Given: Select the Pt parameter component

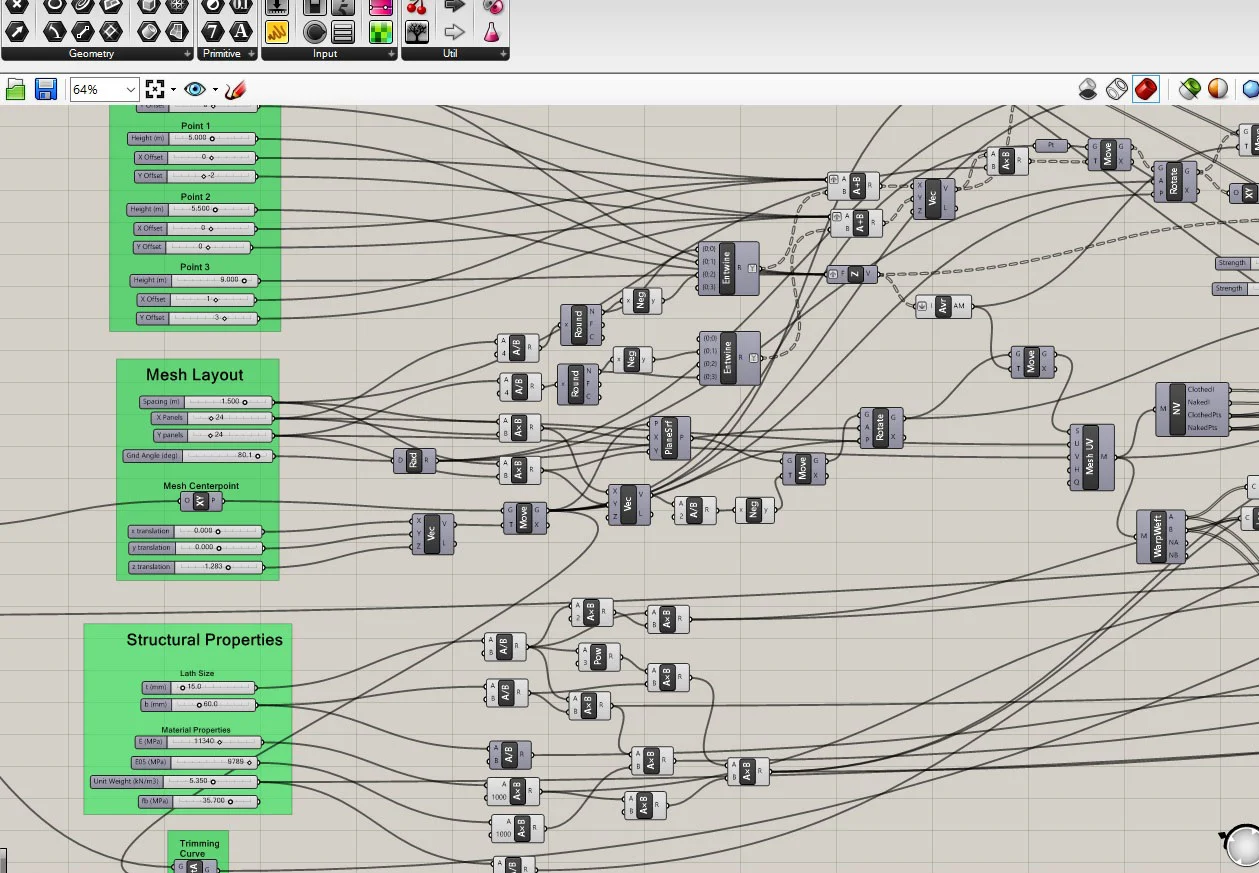Looking at the screenshot, I should coord(1050,146).
